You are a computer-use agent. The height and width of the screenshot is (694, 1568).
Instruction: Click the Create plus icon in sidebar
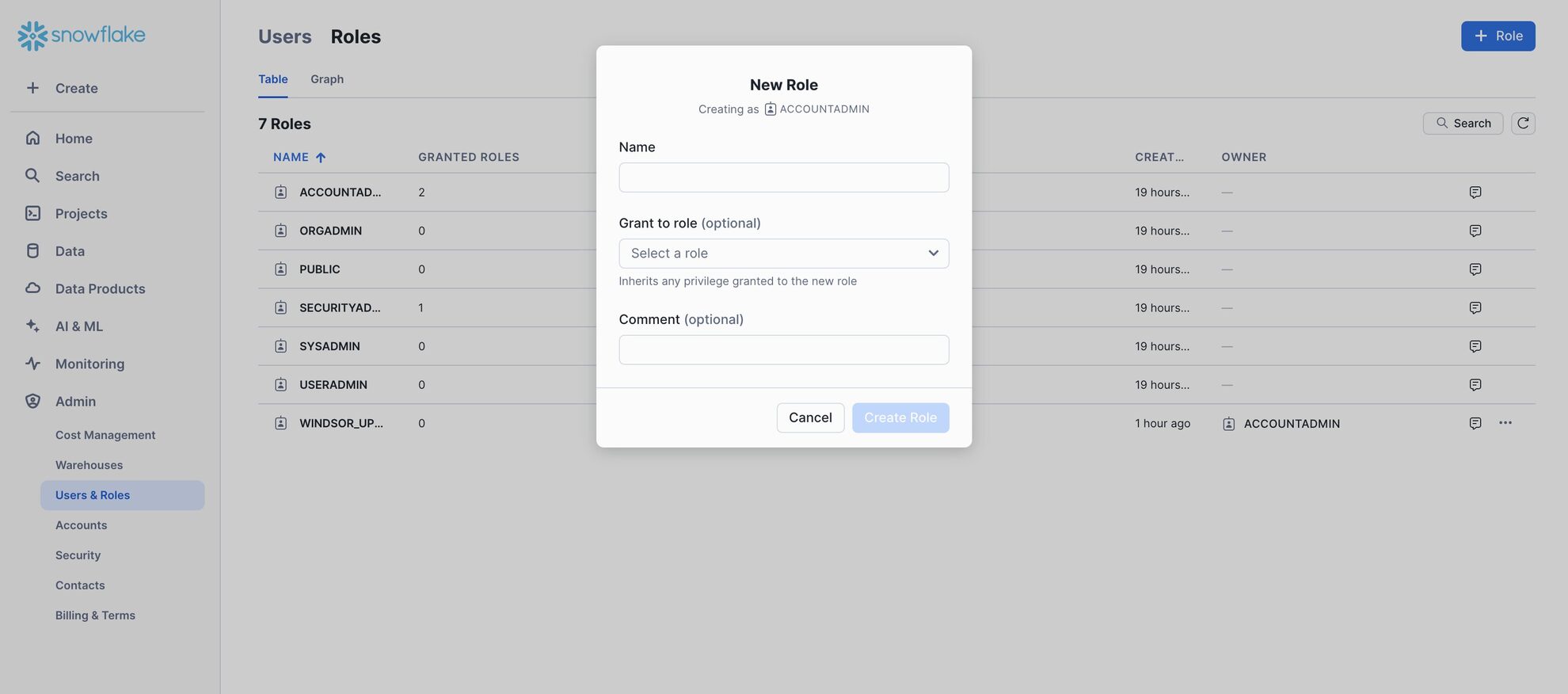(32, 88)
